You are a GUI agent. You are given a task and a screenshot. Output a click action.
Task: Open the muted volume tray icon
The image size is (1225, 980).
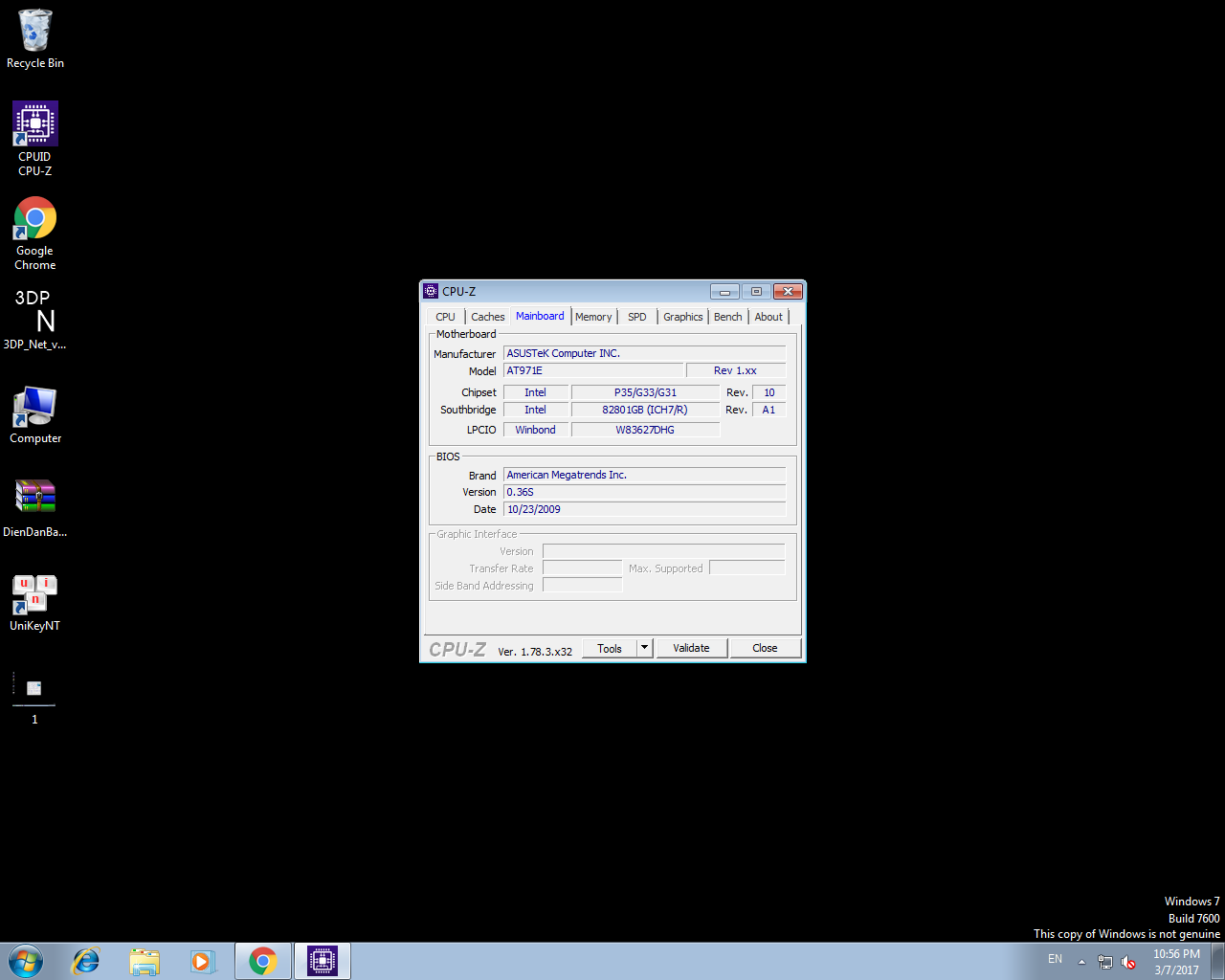[x=1128, y=962]
